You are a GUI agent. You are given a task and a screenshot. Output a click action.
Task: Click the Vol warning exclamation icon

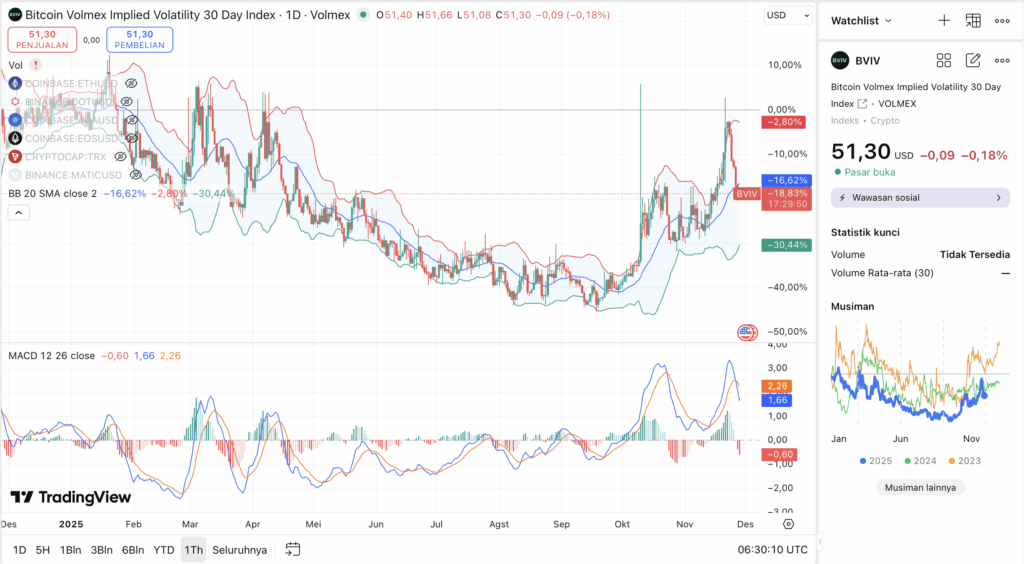coord(36,65)
